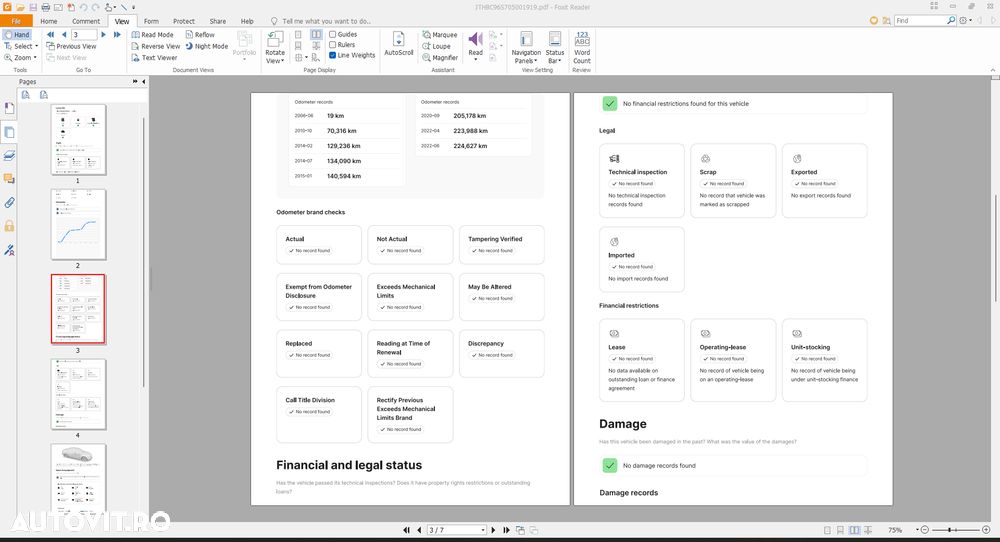Open page number dropdown in status bar
Image resolution: width=1000 pixels, height=542 pixels.
click(483, 530)
